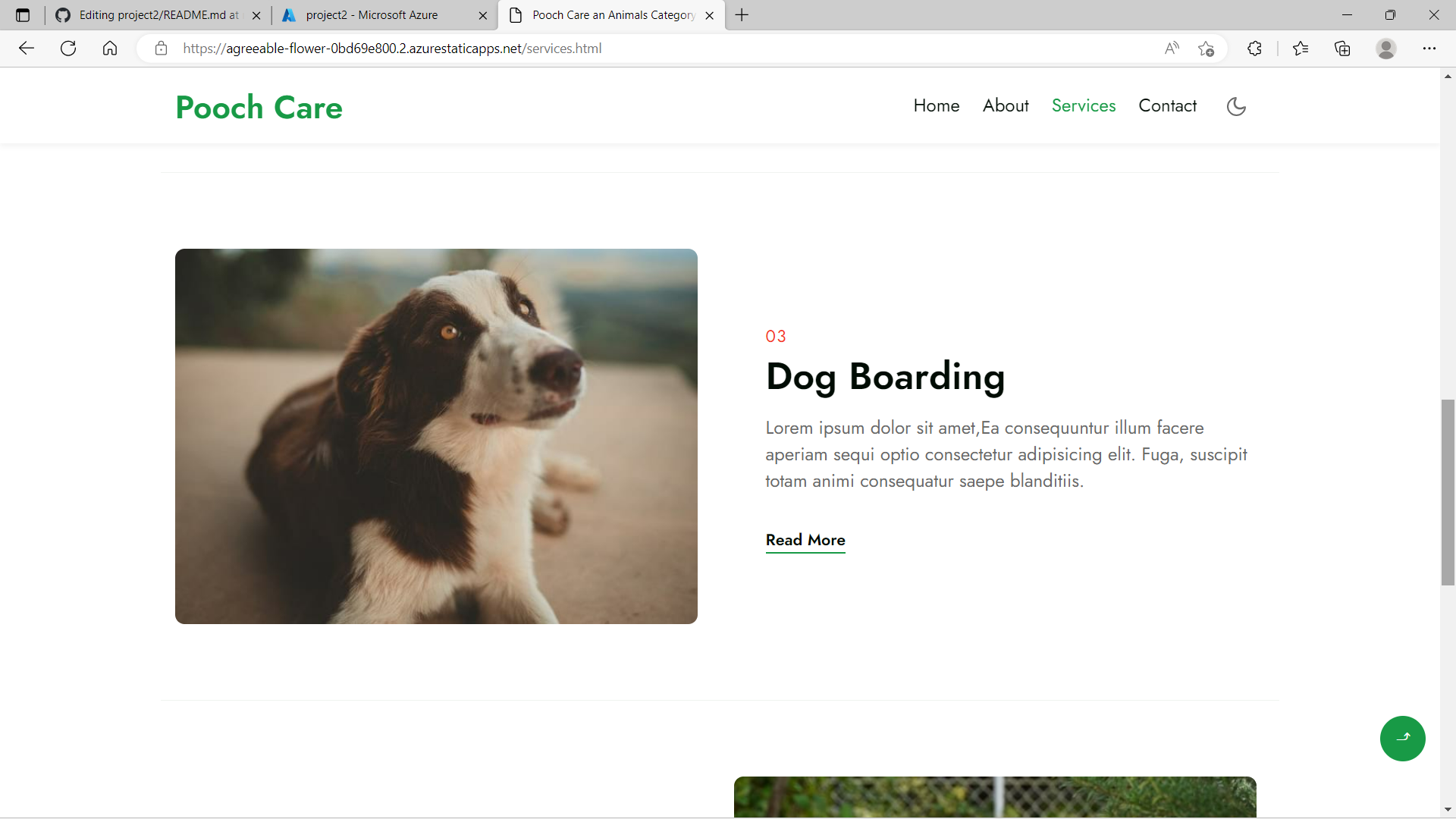Add this page to favorites
This screenshot has height=819, width=1456.
pyautogui.click(x=1207, y=49)
